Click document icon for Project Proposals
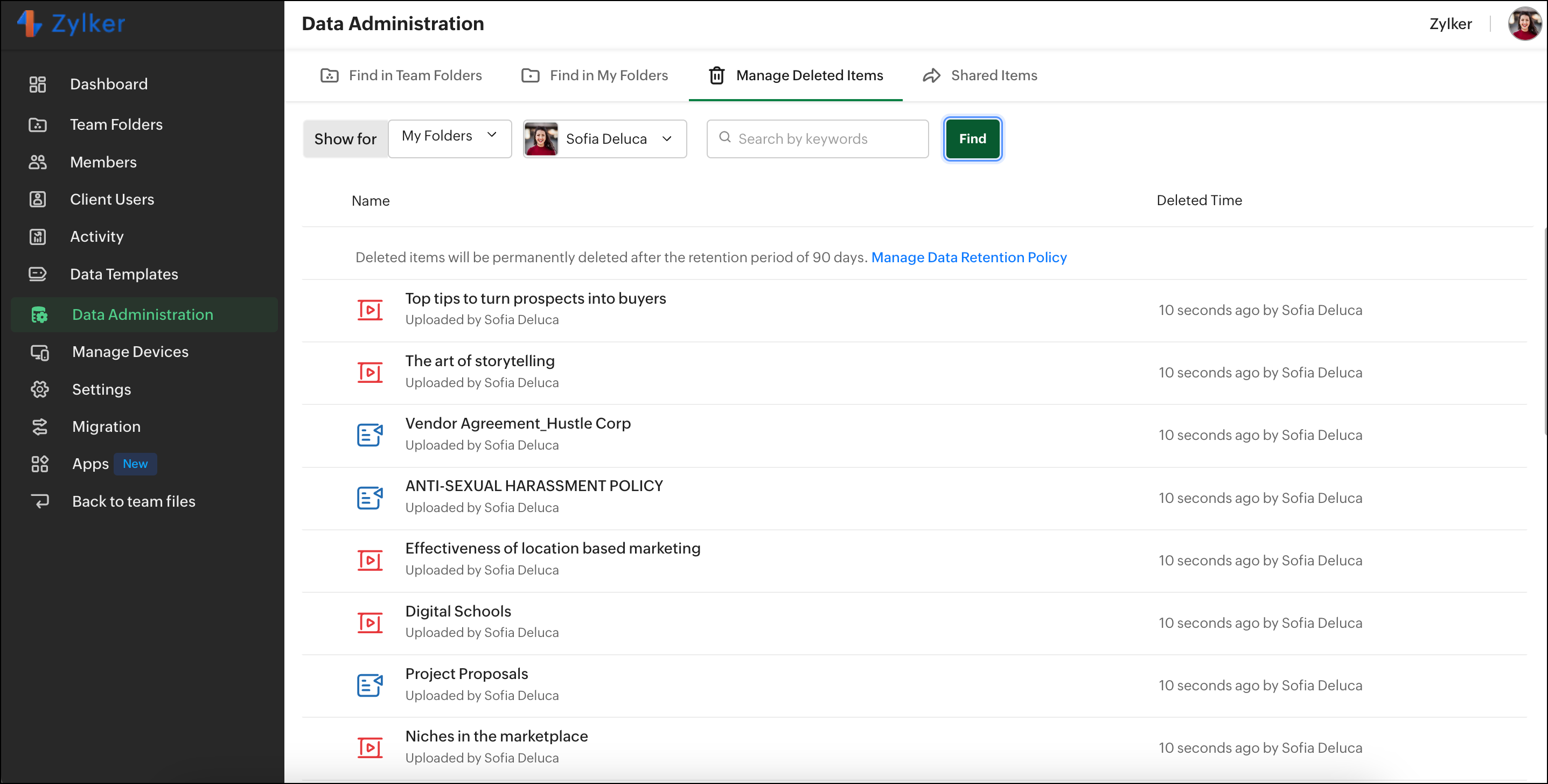The width and height of the screenshot is (1548, 784). pyautogui.click(x=369, y=685)
